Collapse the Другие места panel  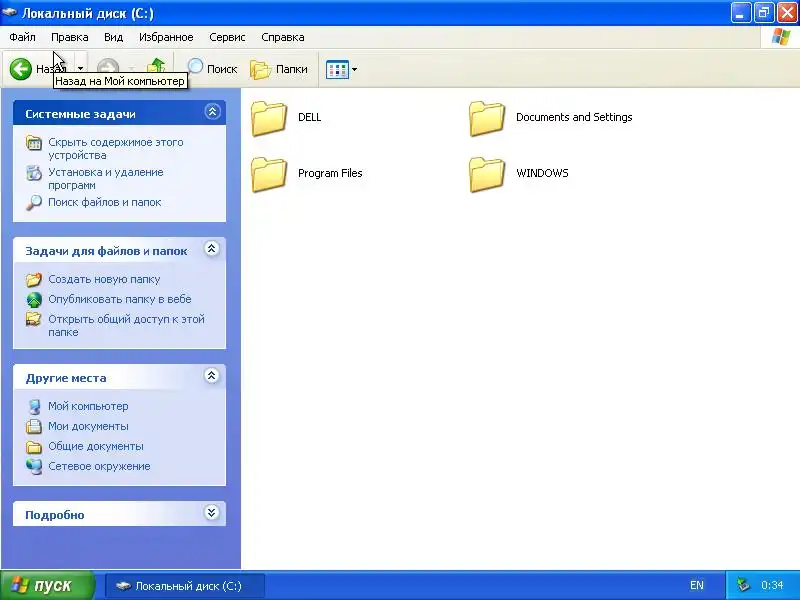(x=212, y=376)
